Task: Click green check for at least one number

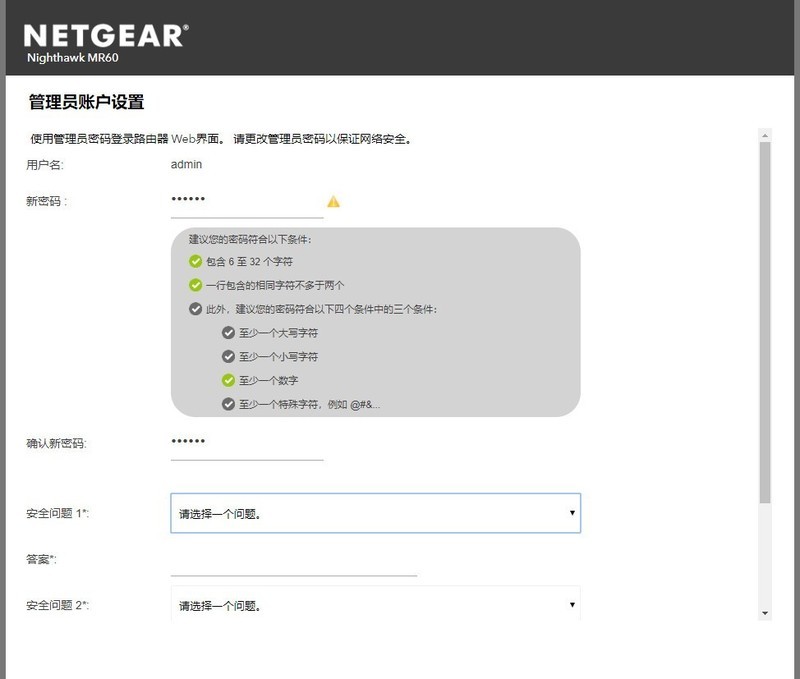Action: coord(229,380)
